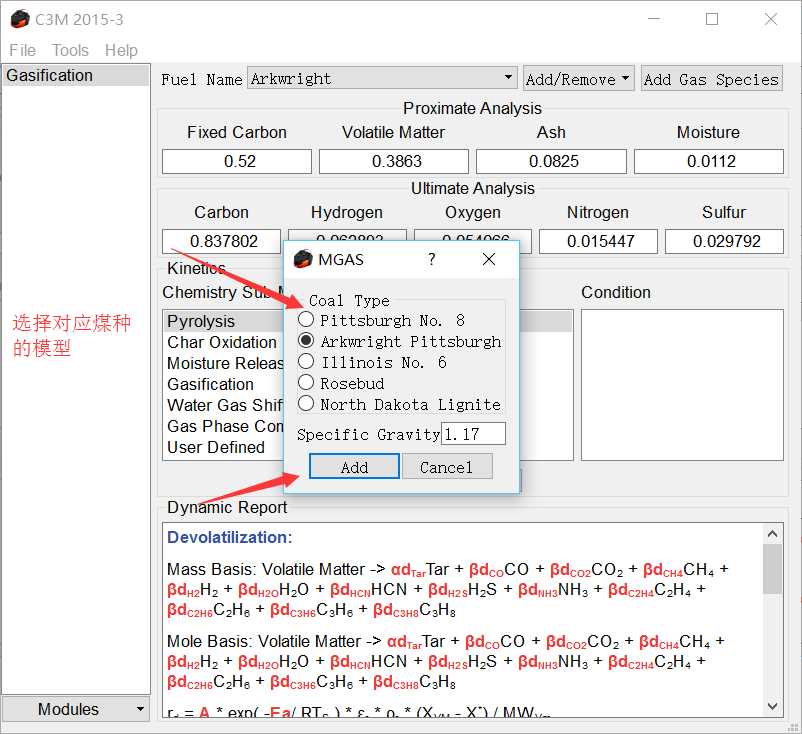Pick the Rosebud coal type option
Image resolution: width=802 pixels, height=734 pixels.
click(306, 383)
